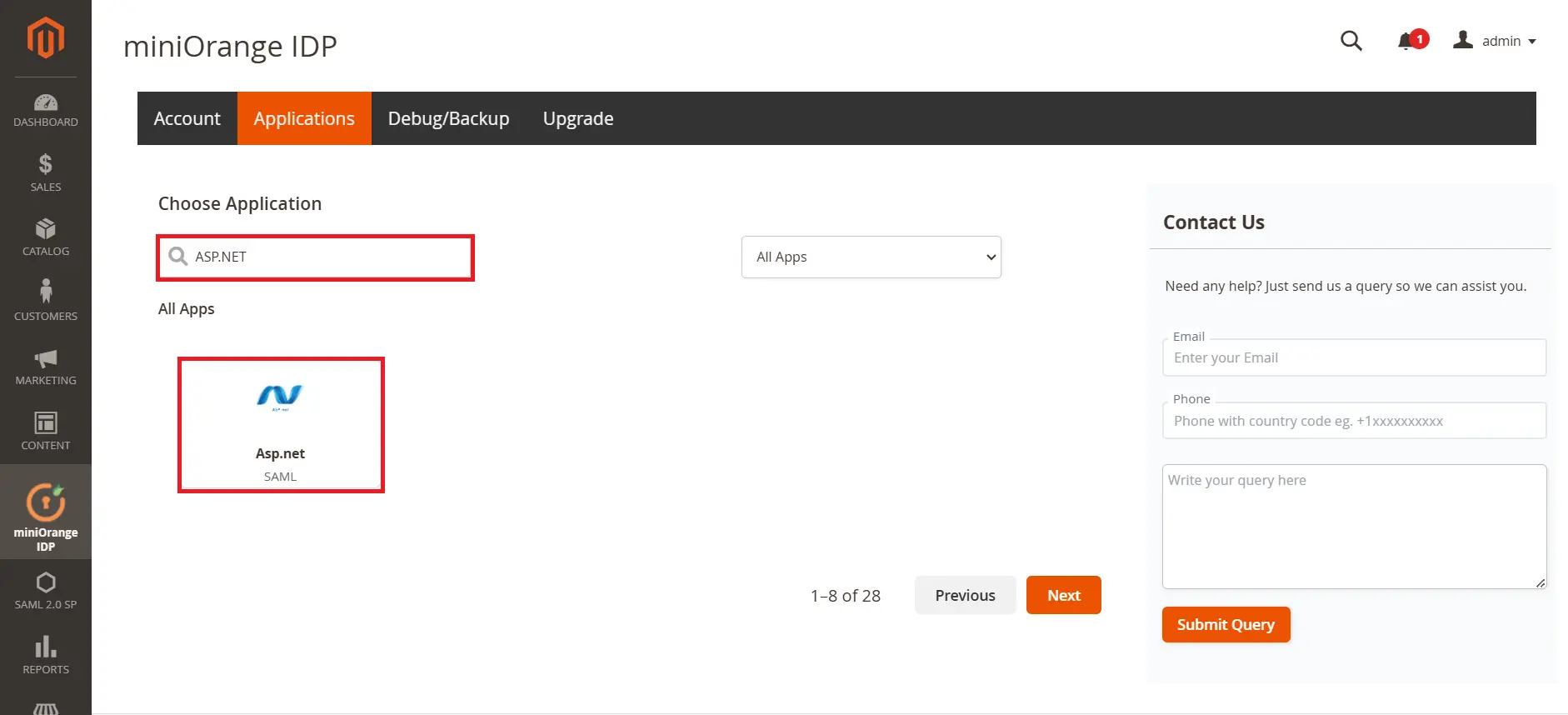Open the SAML 2.0 SP sidebar item
Image resolution: width=1568 pixels, height=715 pixels.
46,590
